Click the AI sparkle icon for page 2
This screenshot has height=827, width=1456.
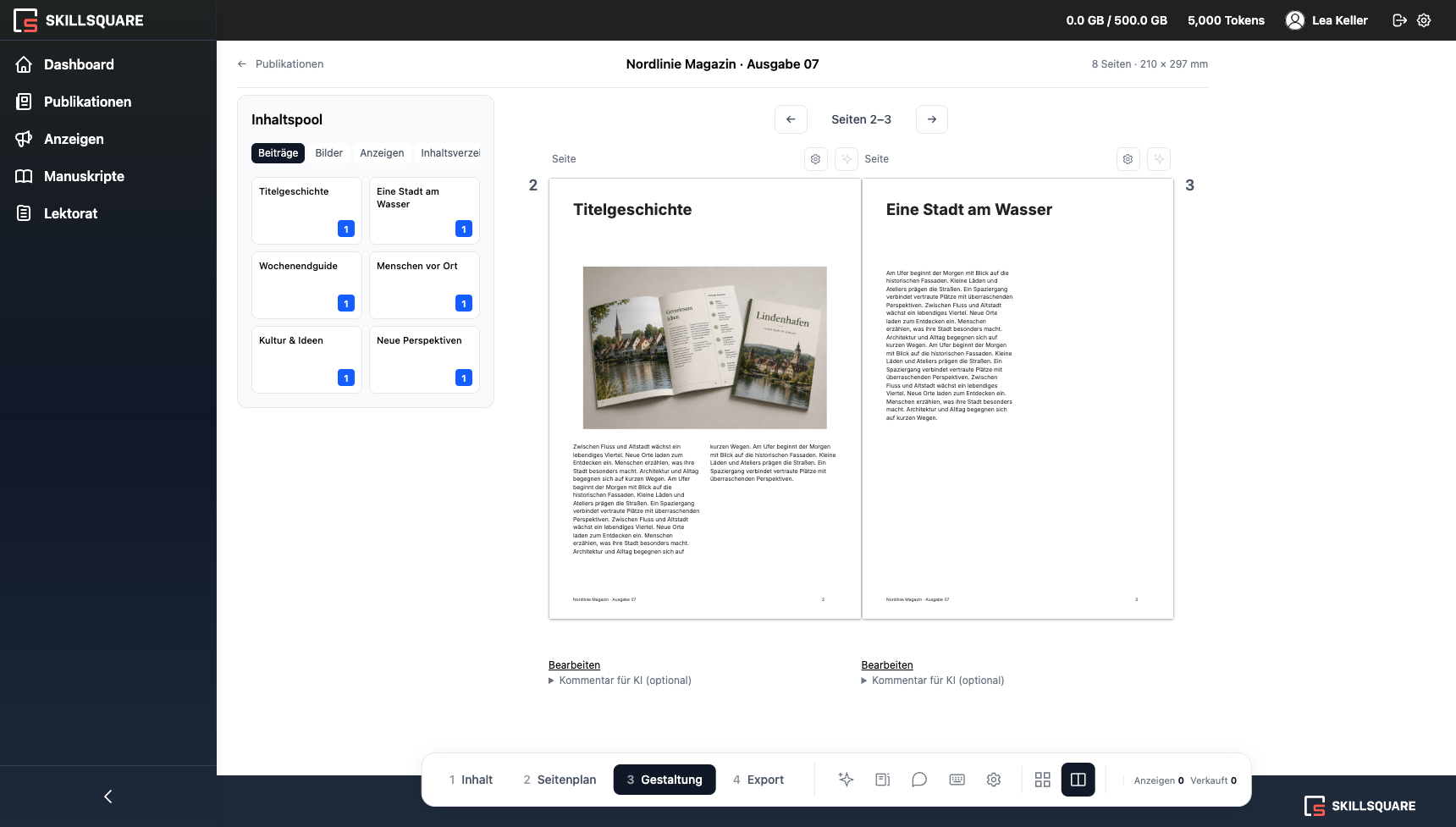pyautogui.click(x=847, y=159)
